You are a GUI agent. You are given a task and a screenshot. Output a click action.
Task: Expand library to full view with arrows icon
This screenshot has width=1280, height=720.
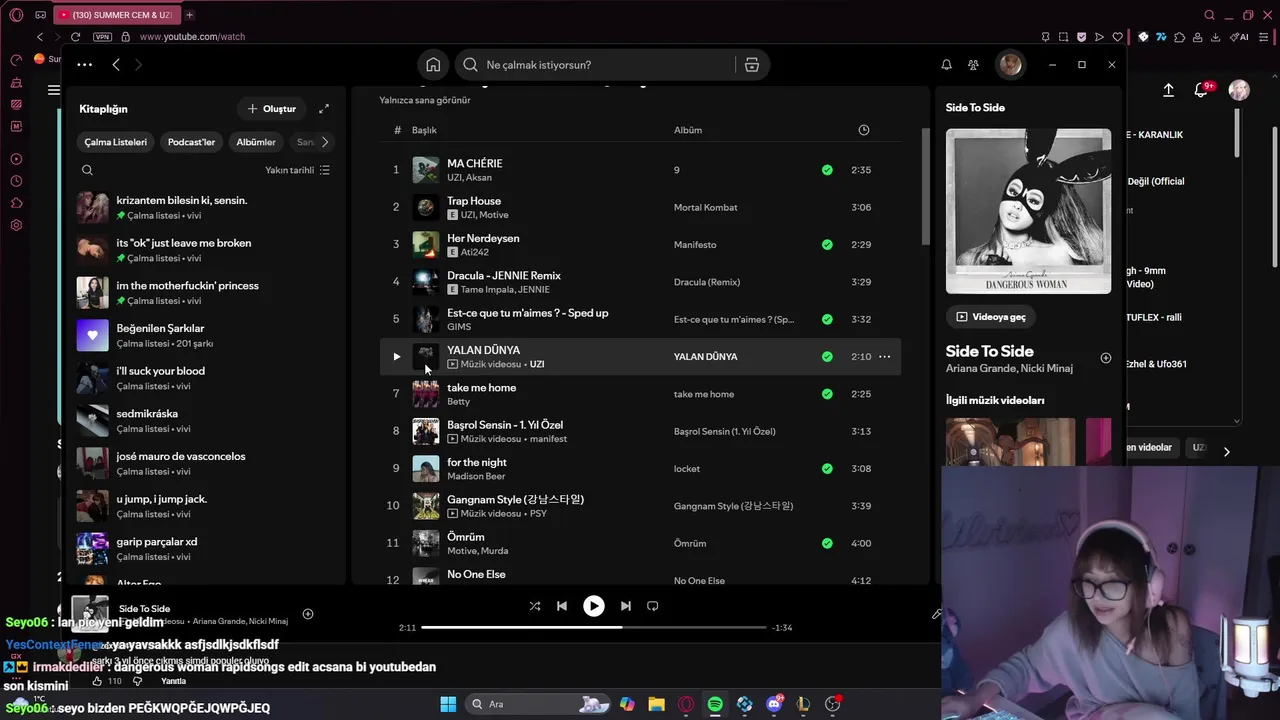pyautogui.click(x=324, y=109)
